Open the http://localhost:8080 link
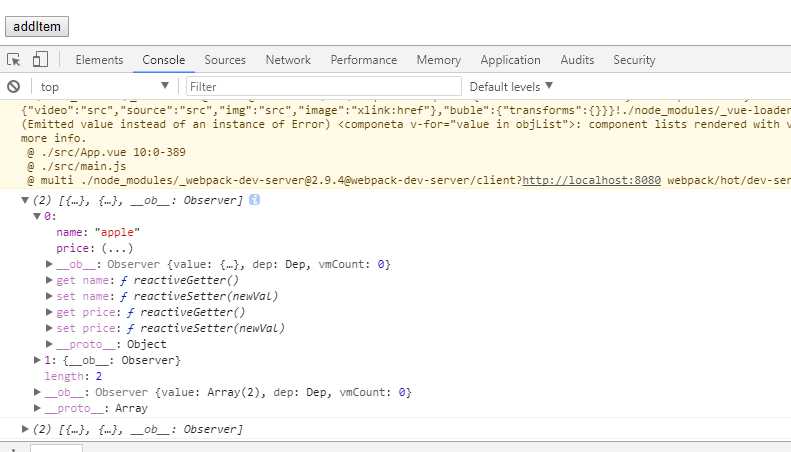791x452 pixels. pyautogui.click(x=591, y=180)
